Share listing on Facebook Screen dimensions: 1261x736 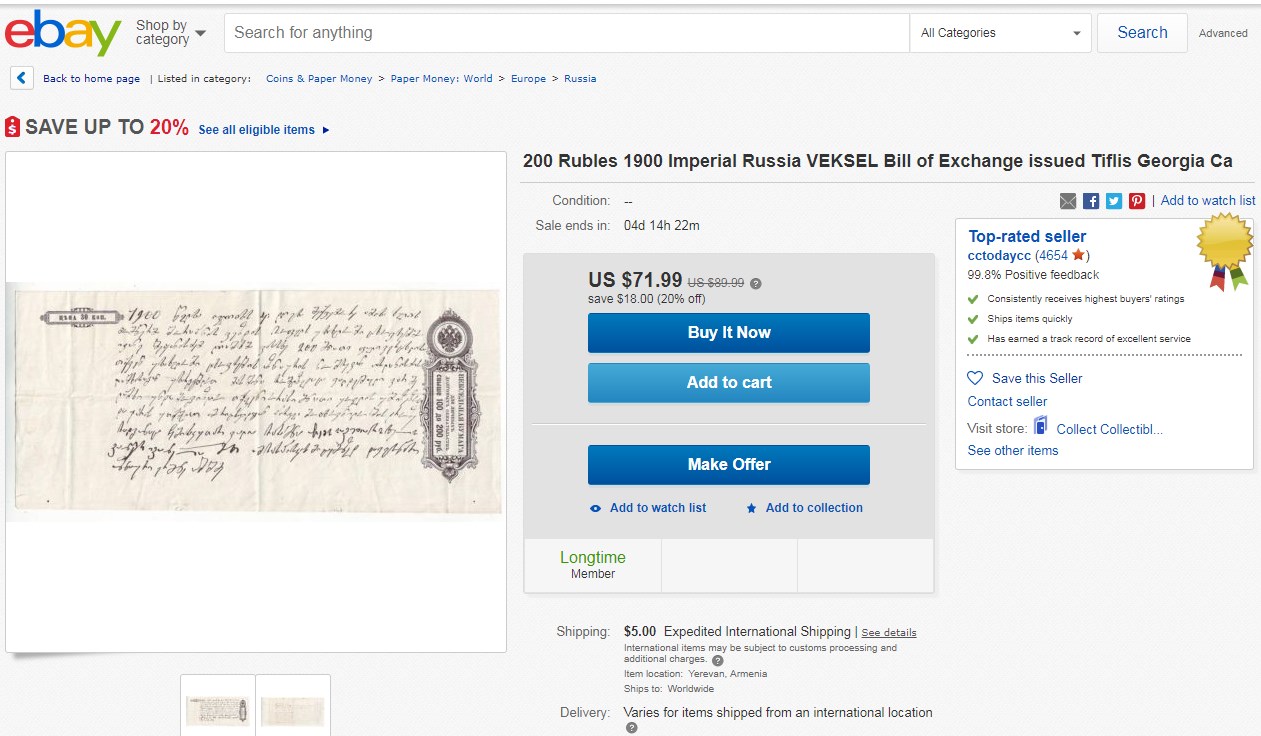point(1091,201)
